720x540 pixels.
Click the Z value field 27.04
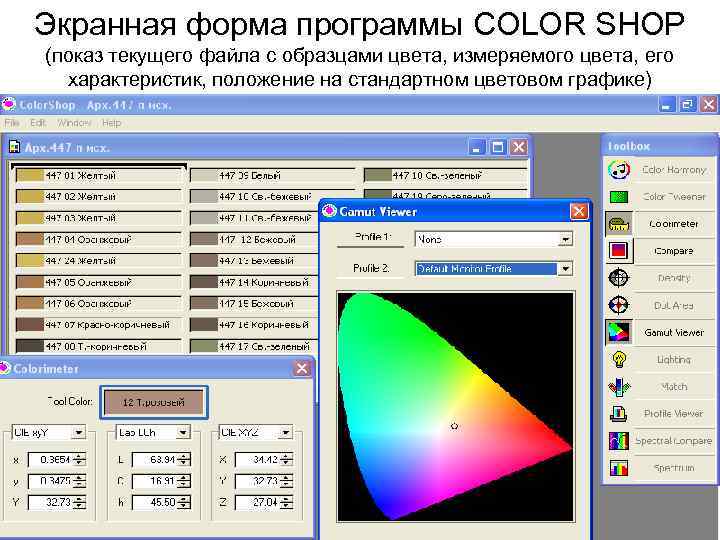(x=257, y=502)
